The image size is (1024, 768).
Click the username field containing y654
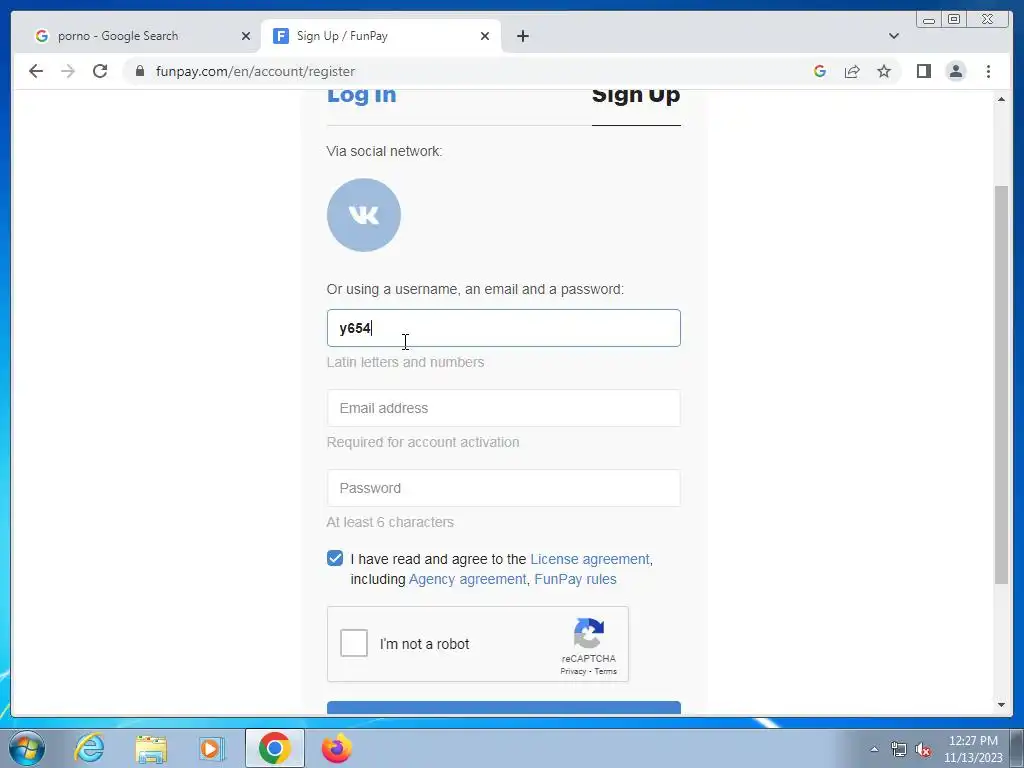504,328
